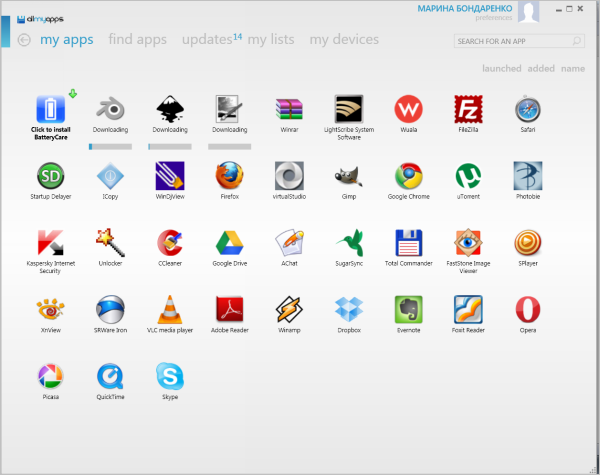Launch Google Chrome
This screenshot has width=600, height=475.
tap(409, 176)
